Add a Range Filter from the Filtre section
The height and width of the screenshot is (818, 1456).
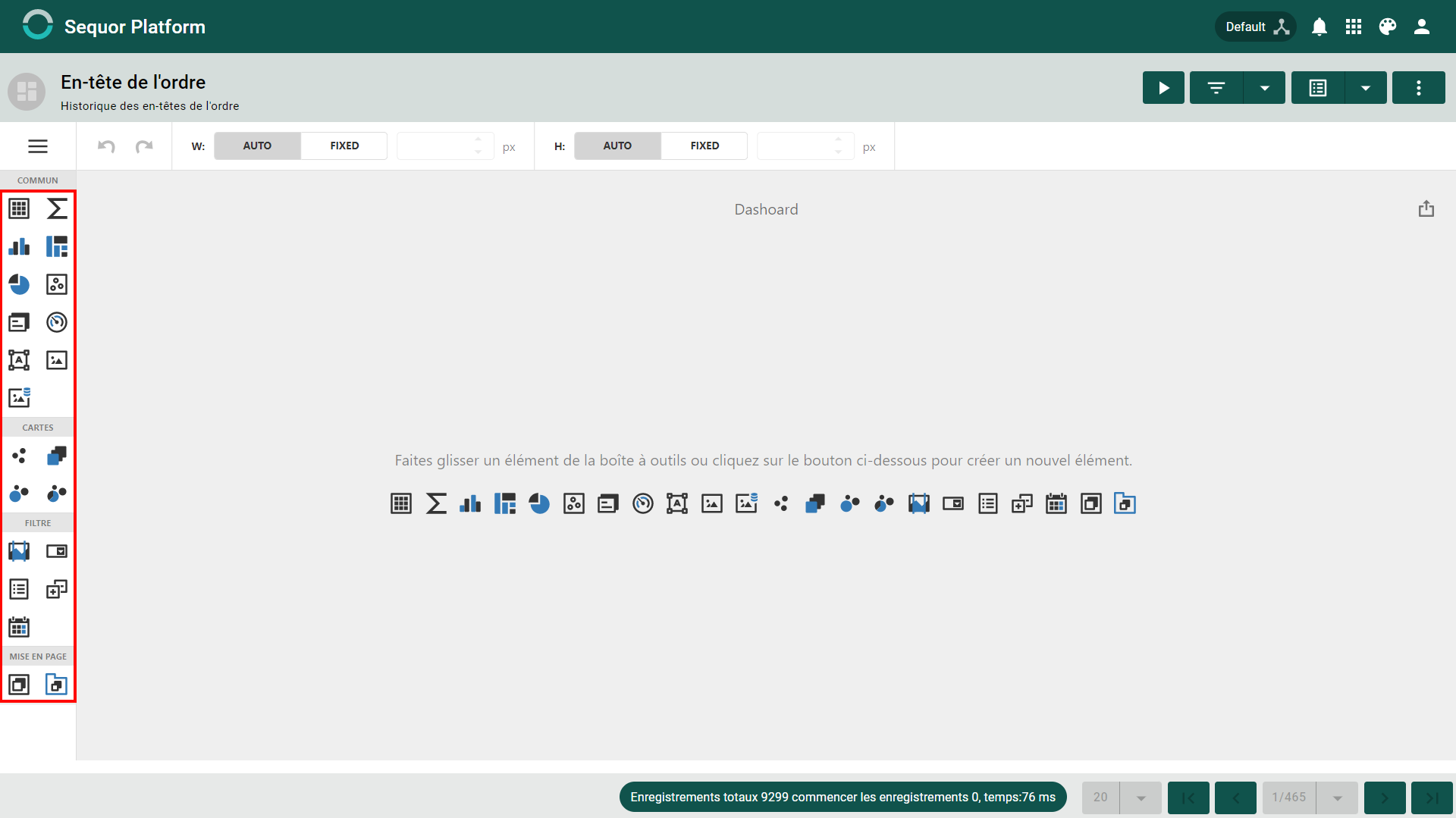tap(19, 551)
